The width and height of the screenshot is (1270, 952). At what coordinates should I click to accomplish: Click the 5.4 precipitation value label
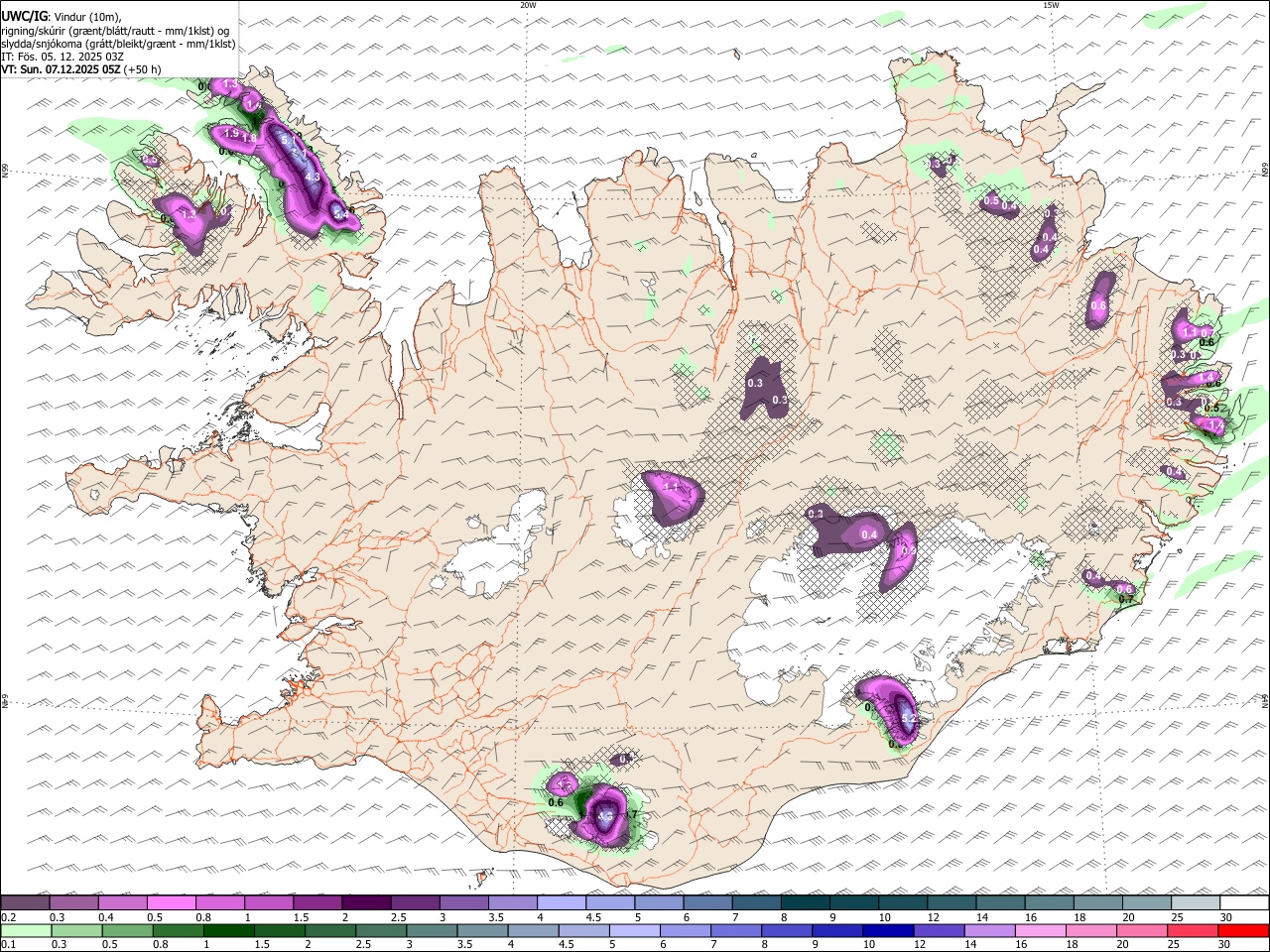coord(339,212)
